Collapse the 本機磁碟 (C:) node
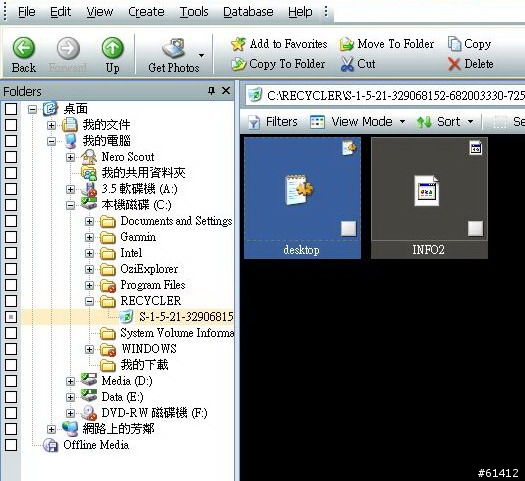 pyautogui.click(x=70, y=205)
